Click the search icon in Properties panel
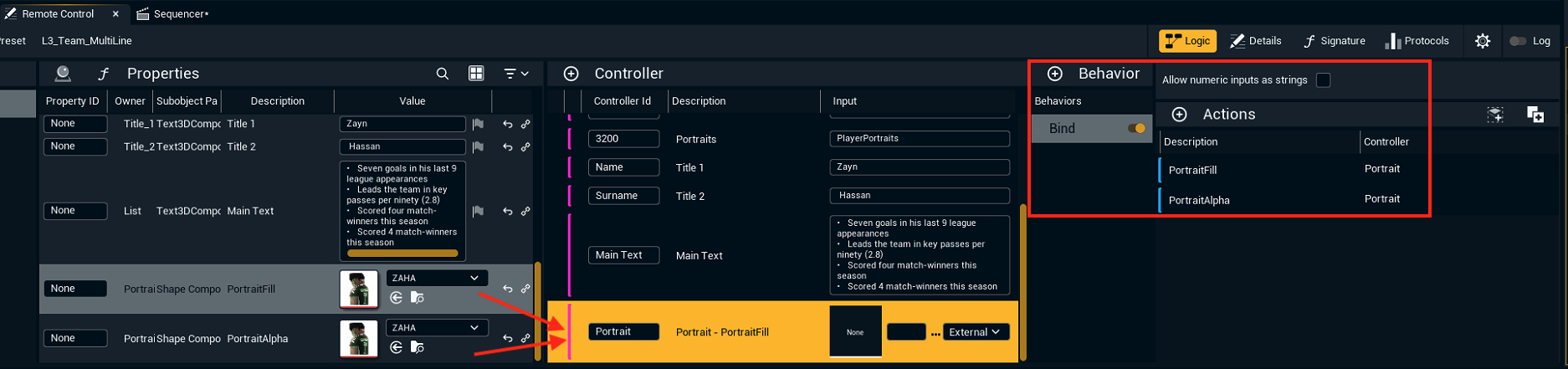 pyautogui.click(x=443, y=74)
